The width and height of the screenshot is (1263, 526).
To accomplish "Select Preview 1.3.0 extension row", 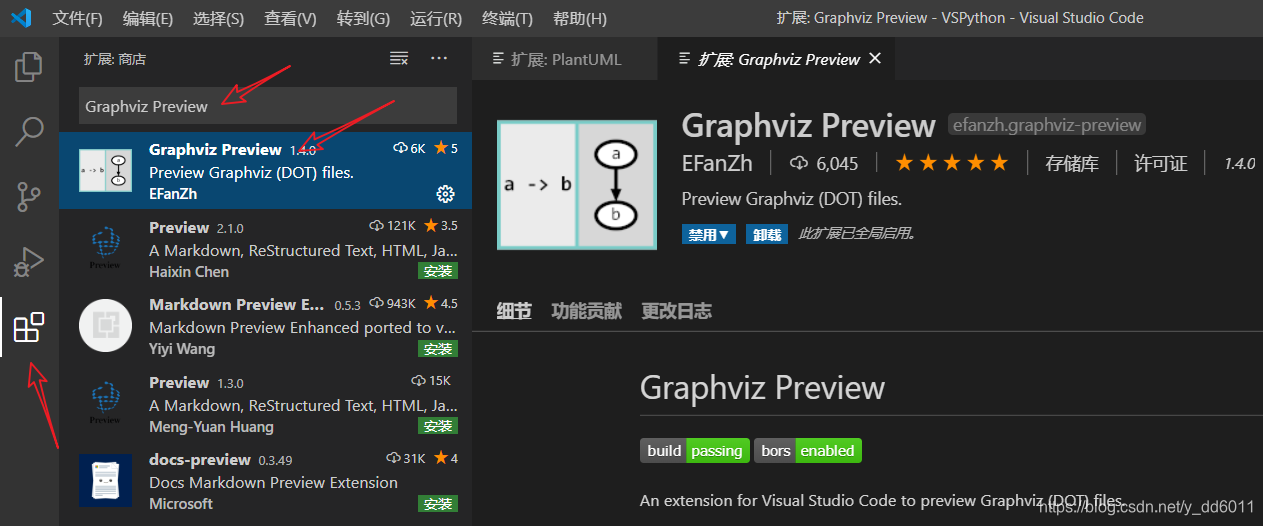I will coord(265,403).
